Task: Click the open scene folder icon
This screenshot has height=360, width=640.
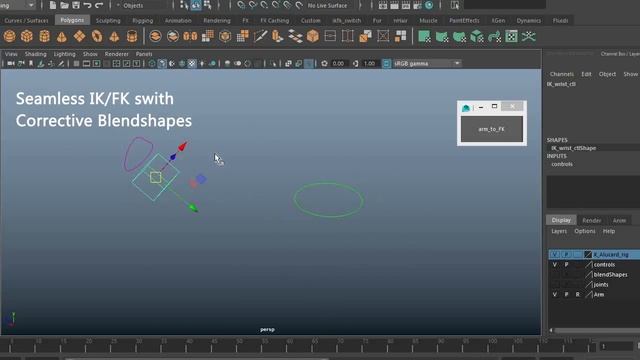Action: 64,5
